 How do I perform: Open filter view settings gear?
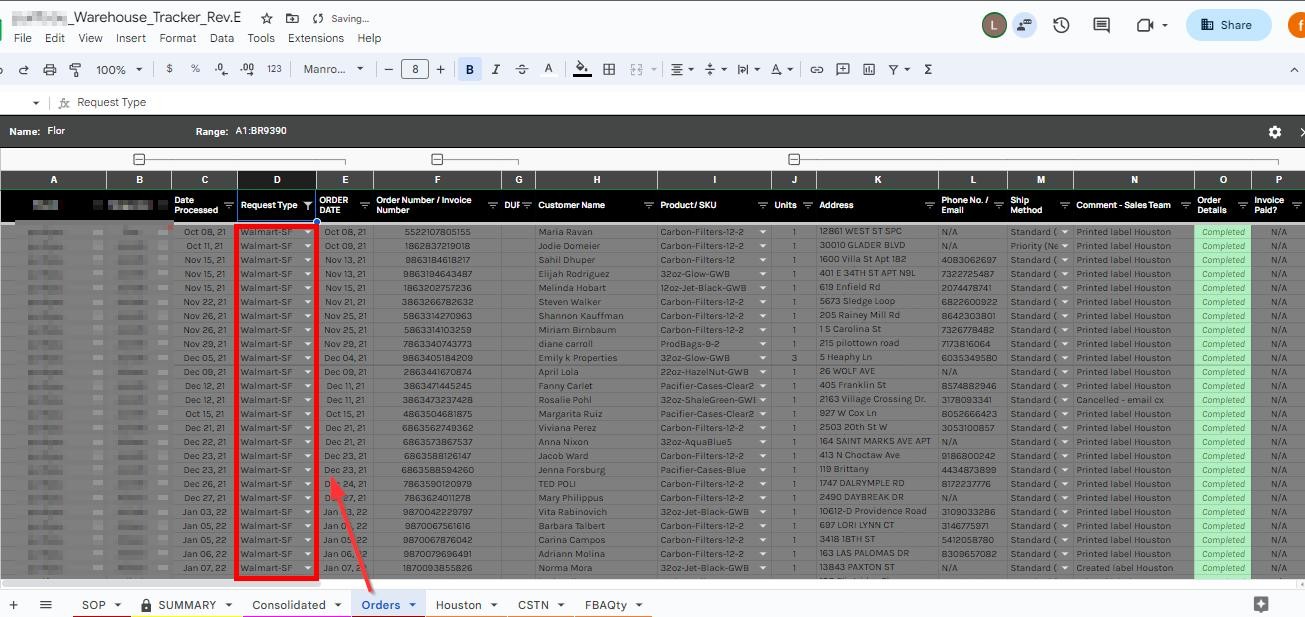pyautogui.click(x=1274, y=132)
